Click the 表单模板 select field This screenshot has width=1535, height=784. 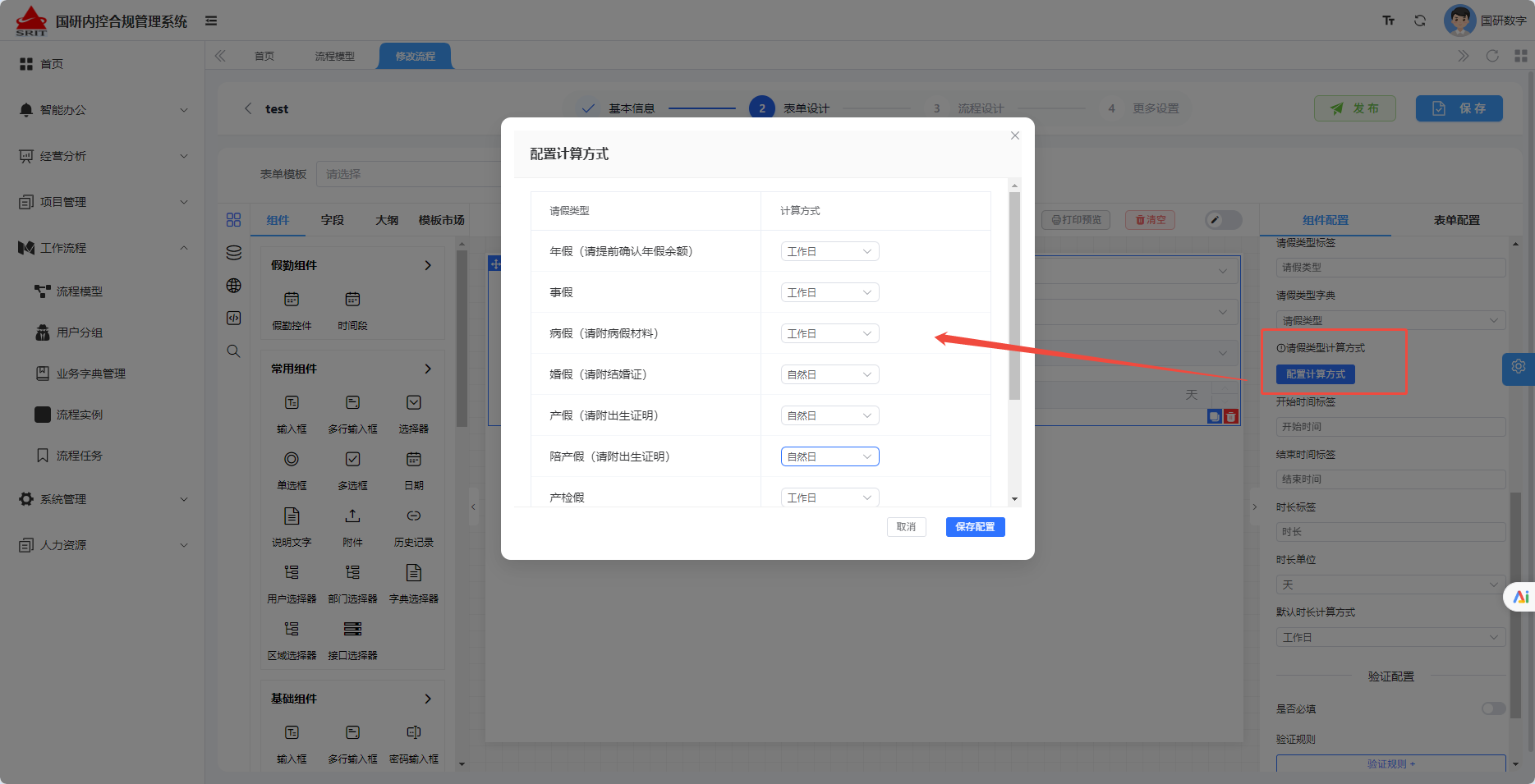click(x=408, y=174)
